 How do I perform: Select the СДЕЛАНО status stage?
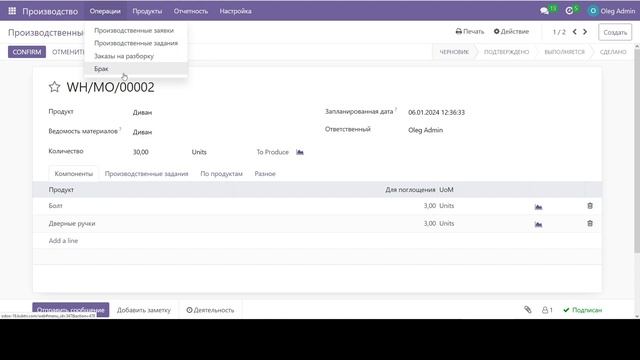(x=613, y=52)
